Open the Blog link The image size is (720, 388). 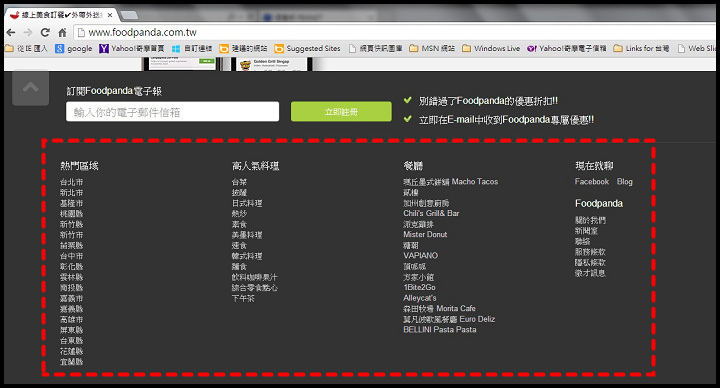tap(624, 182)
